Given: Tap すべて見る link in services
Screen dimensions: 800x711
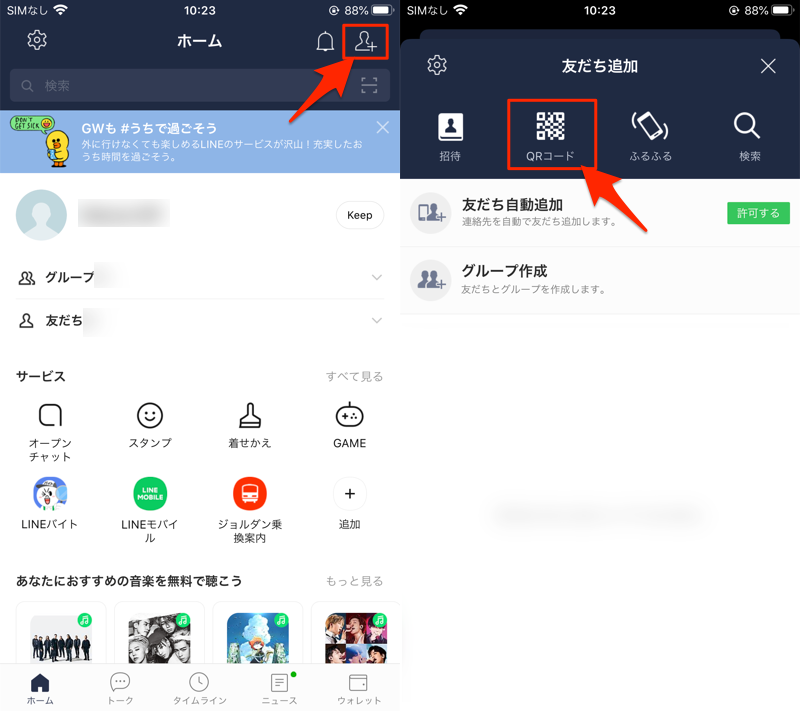Looking at the screenshot, I should 354,377.
